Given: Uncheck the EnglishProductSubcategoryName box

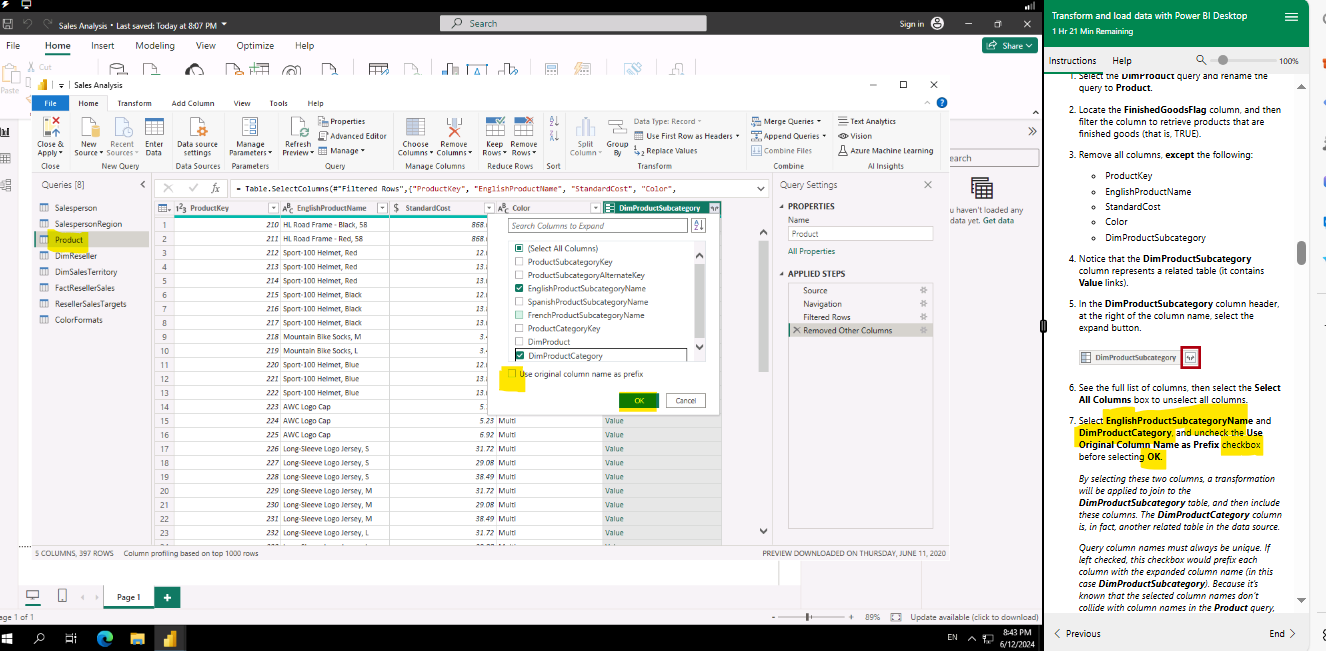Looking at the screenshot, I should click(519, 288).
